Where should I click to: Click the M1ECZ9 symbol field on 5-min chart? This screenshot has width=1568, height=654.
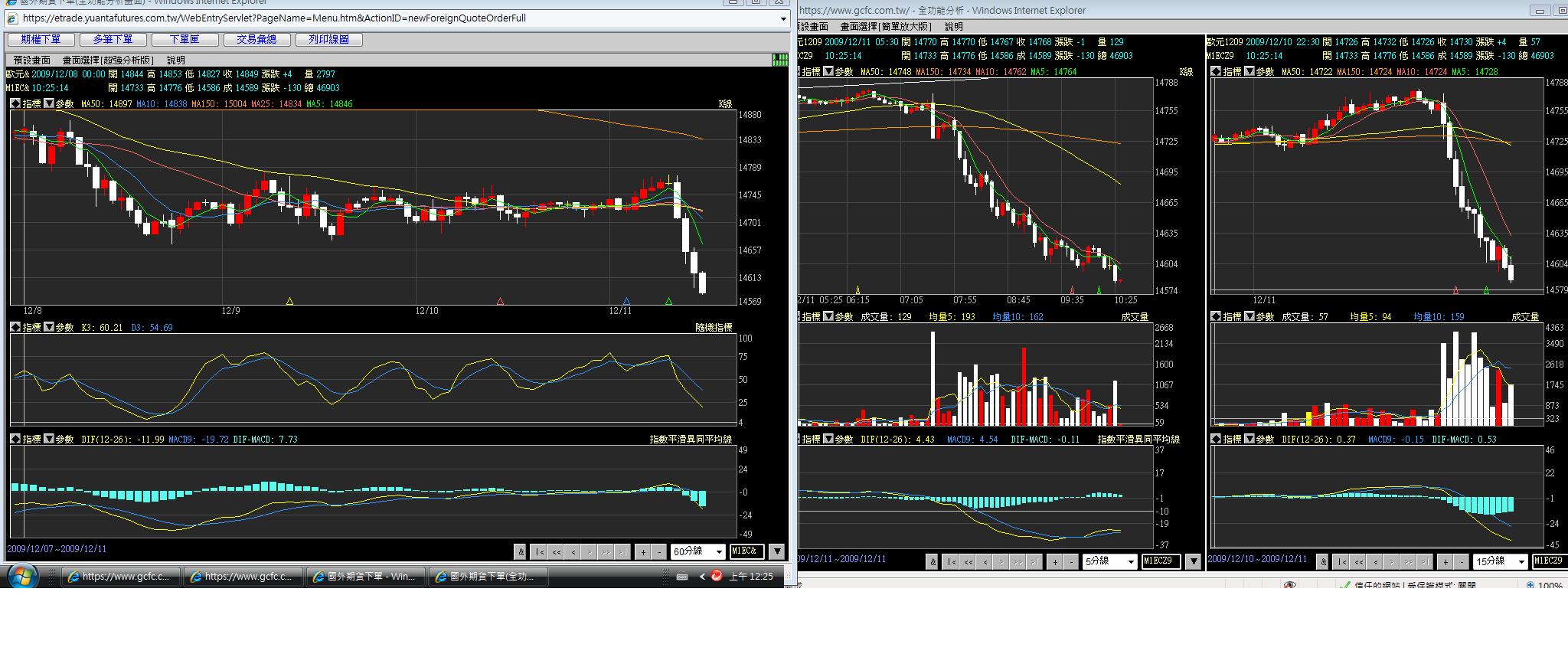coord(1161,561)
